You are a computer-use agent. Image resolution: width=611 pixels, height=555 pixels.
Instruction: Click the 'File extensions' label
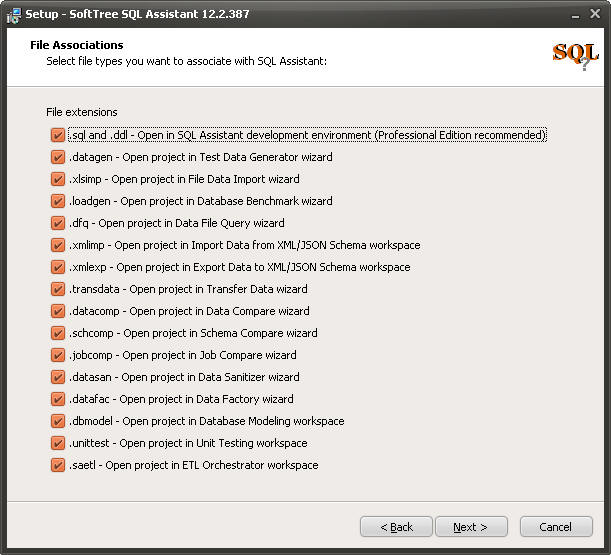82,112
